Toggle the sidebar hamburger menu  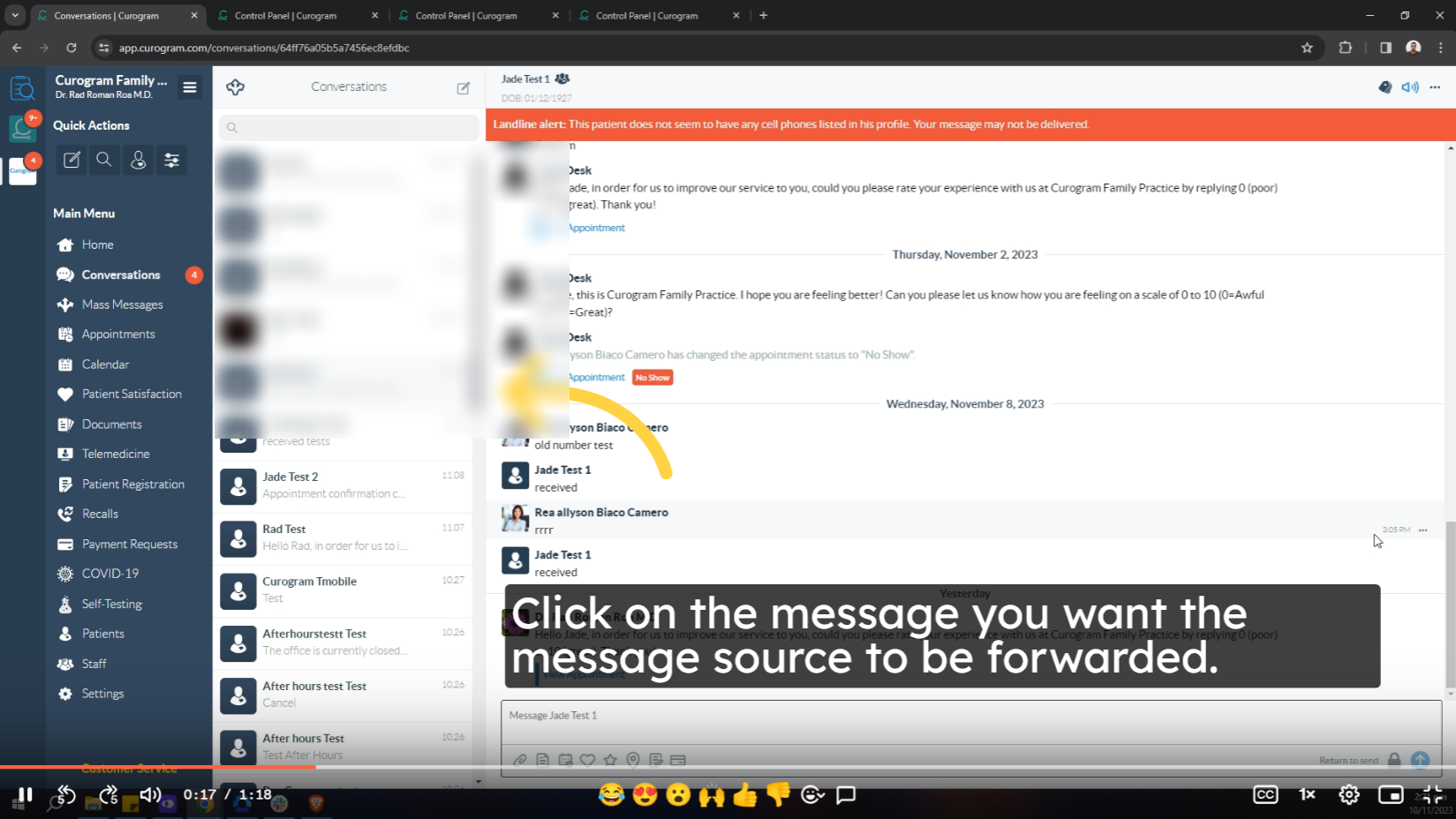point(189,86)
